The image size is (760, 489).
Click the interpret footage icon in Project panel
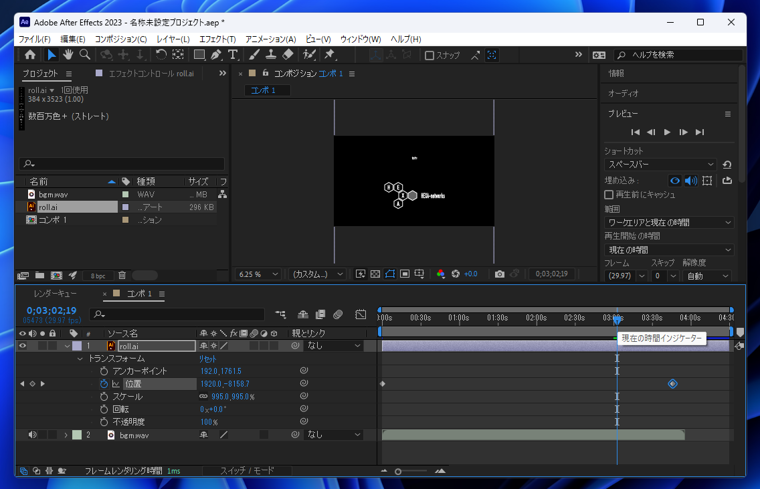(x=23, y=275)
